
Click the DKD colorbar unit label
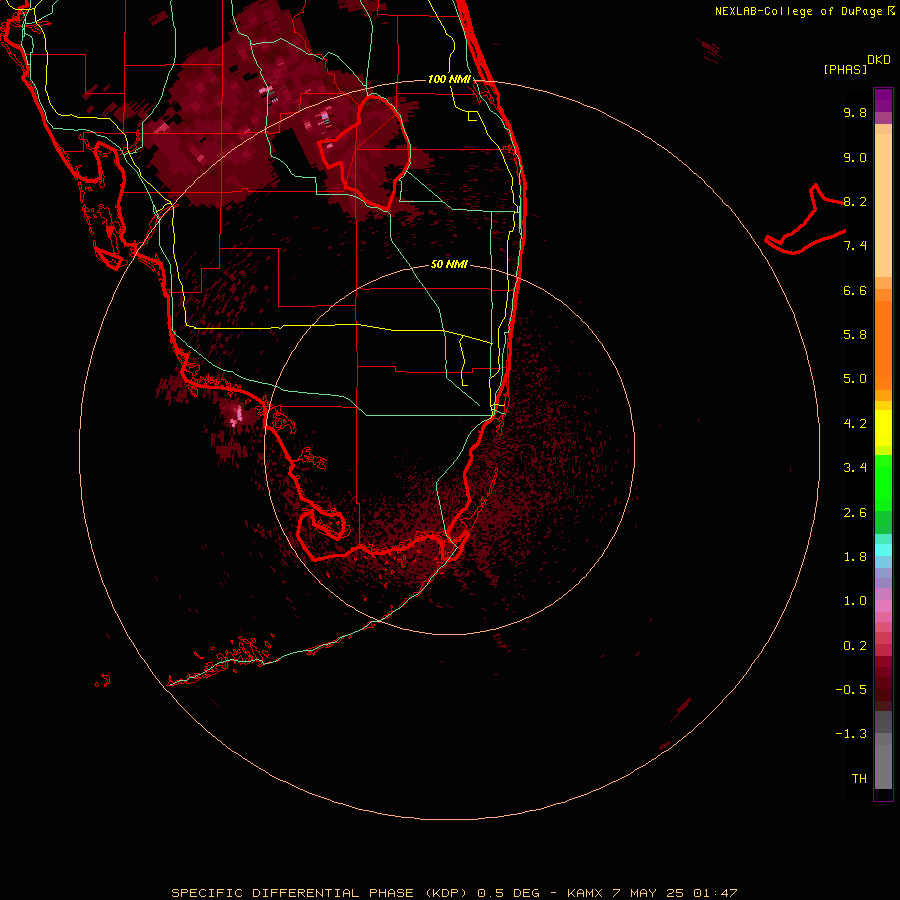pyautogui.click(x=879, y=60)
